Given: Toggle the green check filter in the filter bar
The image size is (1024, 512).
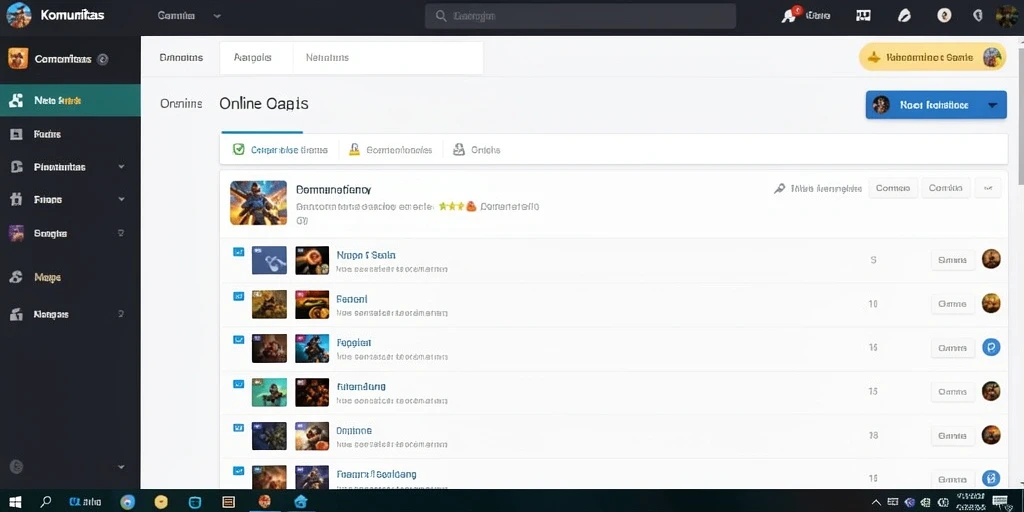Looking at the screenshot, I should click(238, 150).
